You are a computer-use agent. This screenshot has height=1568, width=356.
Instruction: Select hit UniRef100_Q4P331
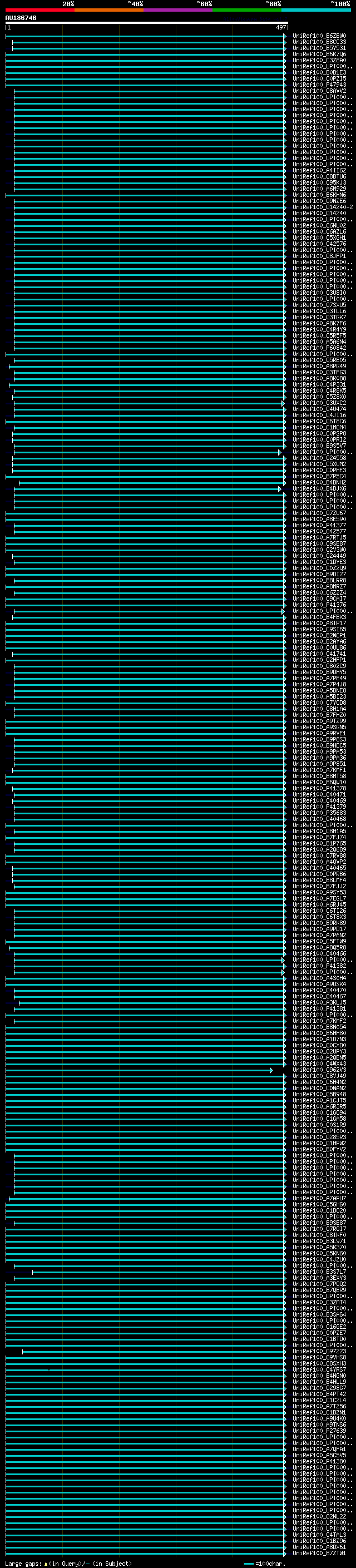click(x=319, y=384)
